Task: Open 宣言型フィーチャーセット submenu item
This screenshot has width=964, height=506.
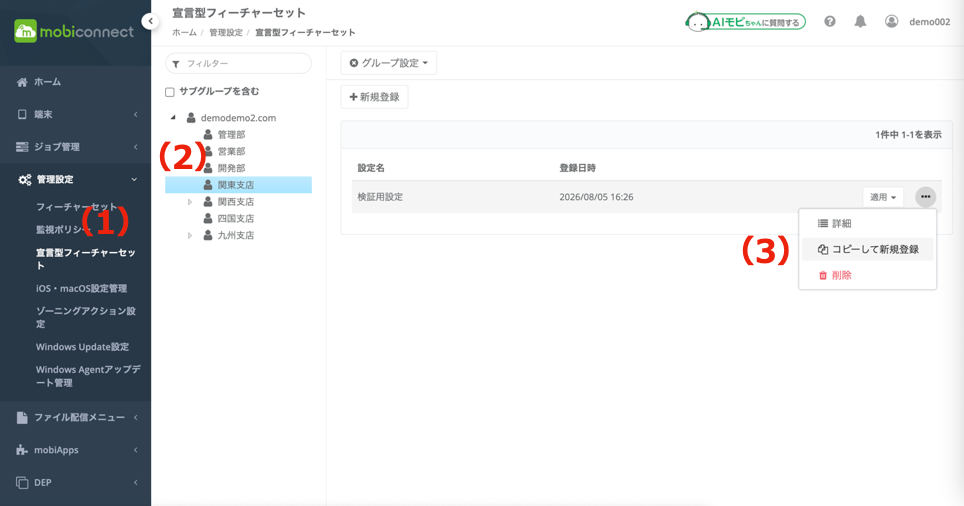Action: tap(86, 259)
